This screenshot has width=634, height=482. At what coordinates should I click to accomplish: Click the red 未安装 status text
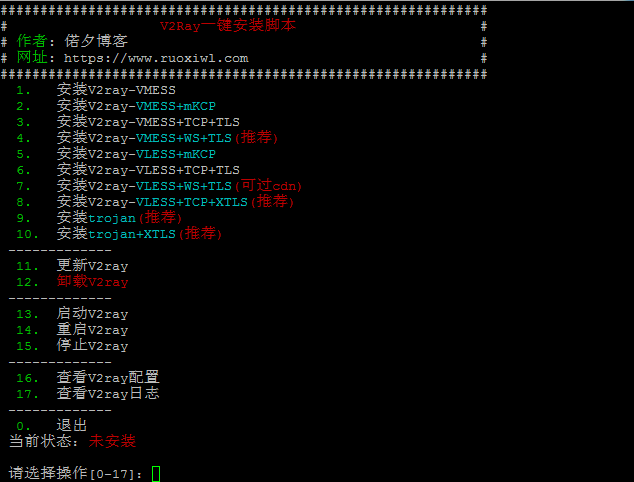pyautogui.click(x=112, y=441)
